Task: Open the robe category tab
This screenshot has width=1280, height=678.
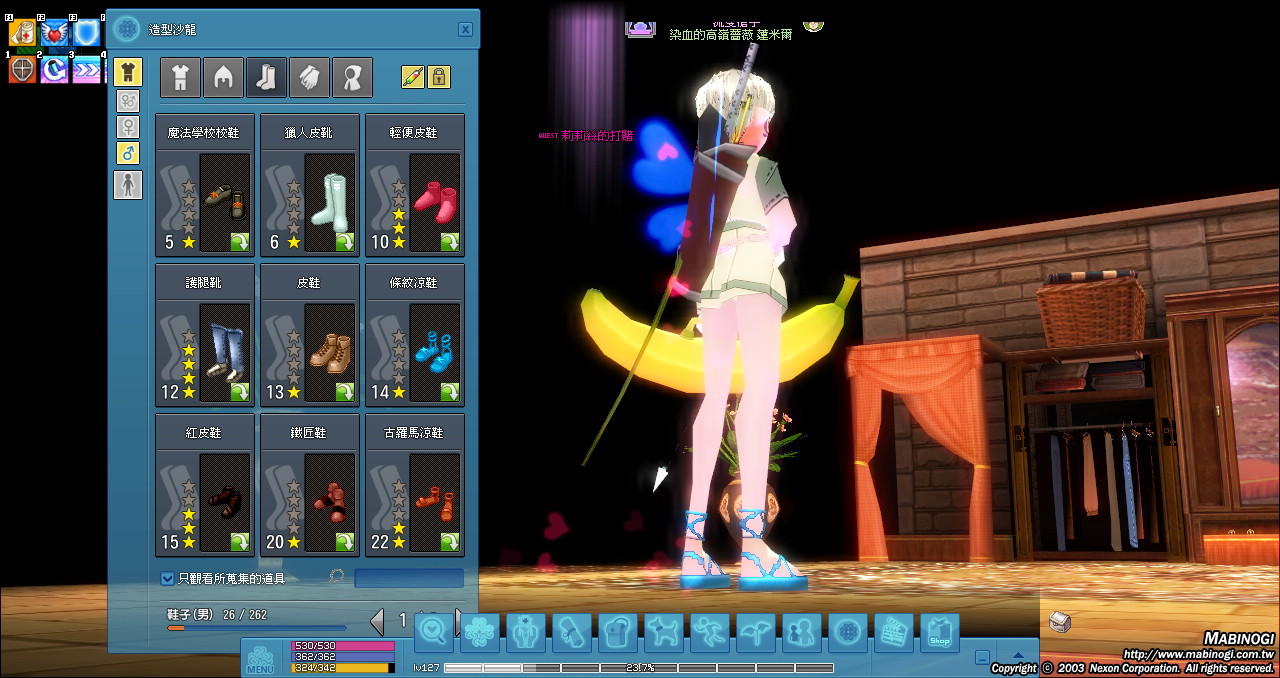Action: (352, 78)
